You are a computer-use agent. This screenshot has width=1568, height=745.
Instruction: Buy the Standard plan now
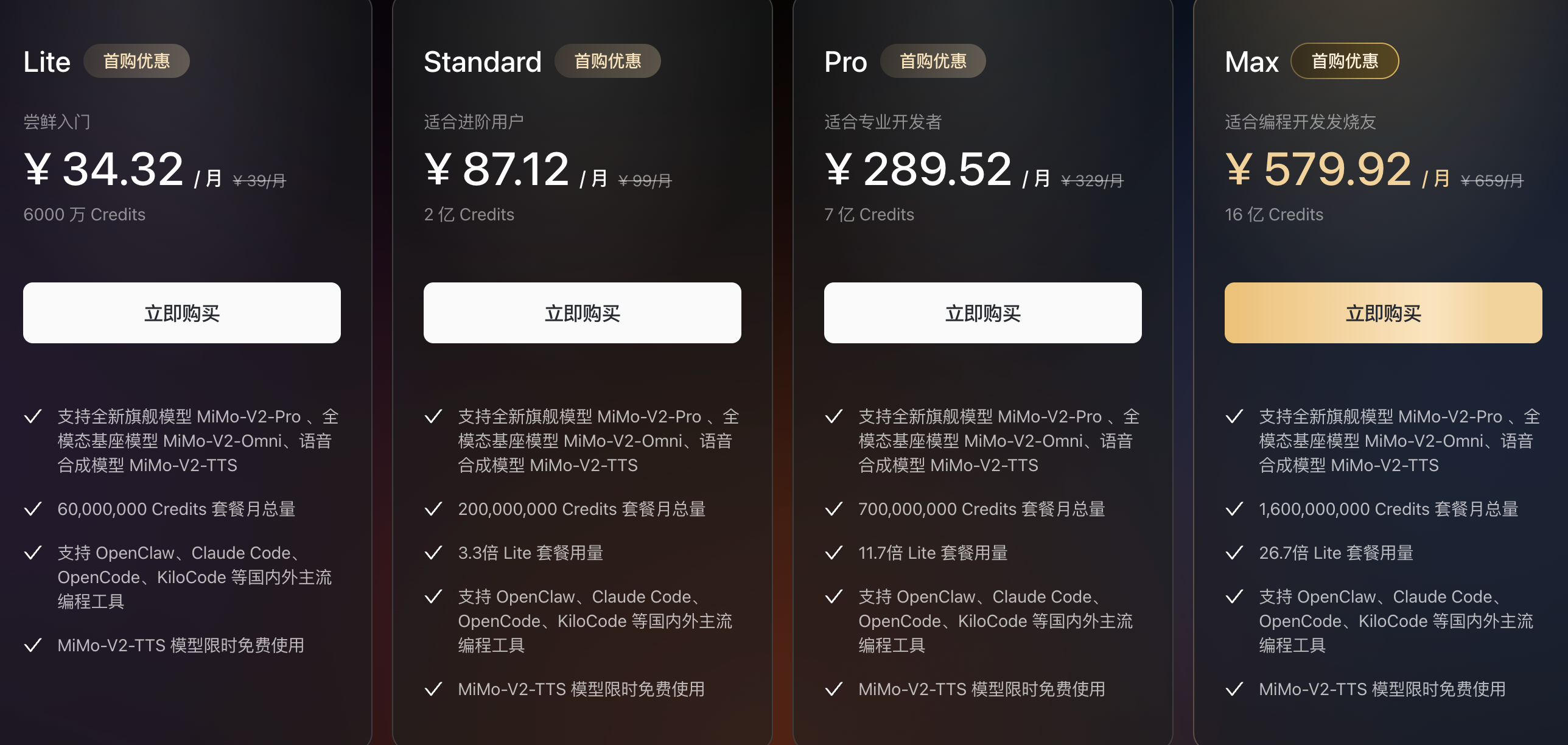click(x=582, y=313)
